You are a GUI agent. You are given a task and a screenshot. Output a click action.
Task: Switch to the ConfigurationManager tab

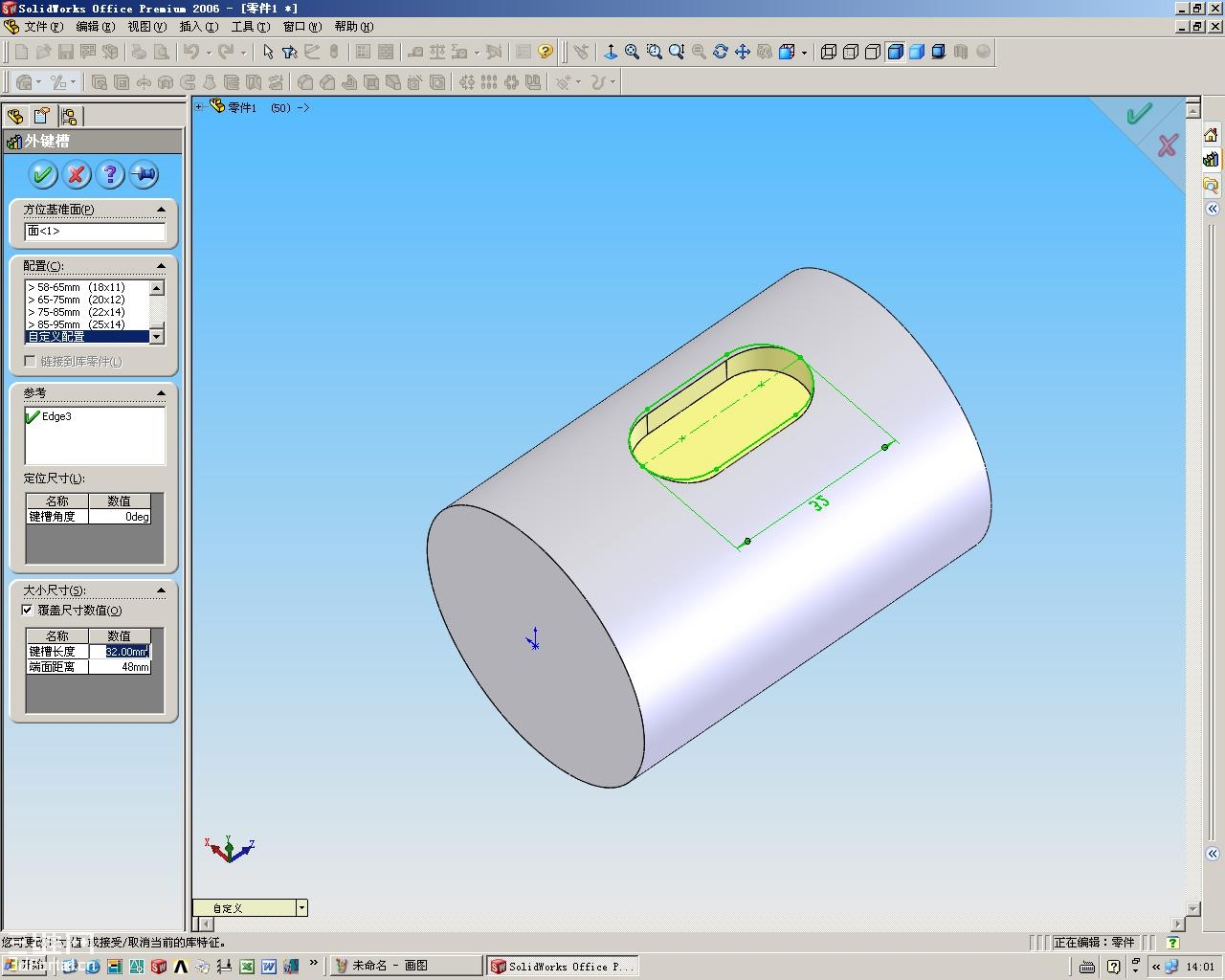[69, 116]
